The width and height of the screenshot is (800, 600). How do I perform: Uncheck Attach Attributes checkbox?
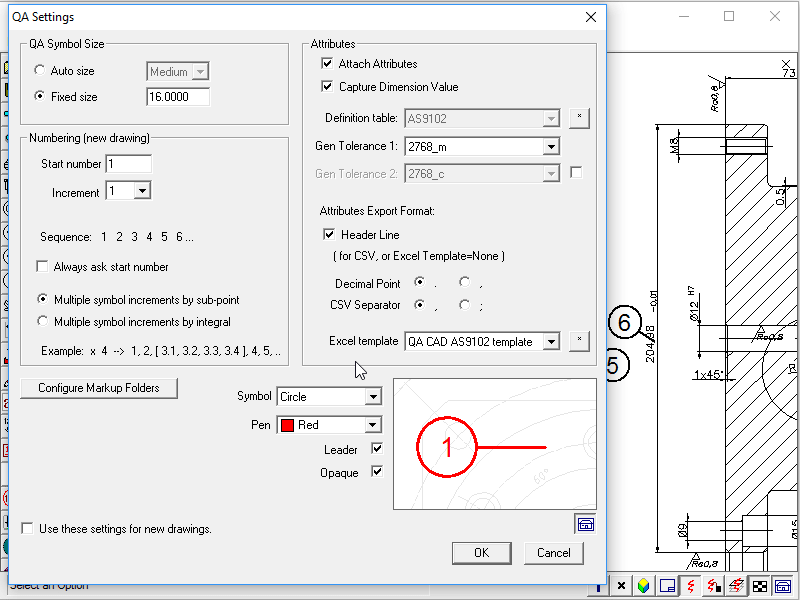coord(327,64)
